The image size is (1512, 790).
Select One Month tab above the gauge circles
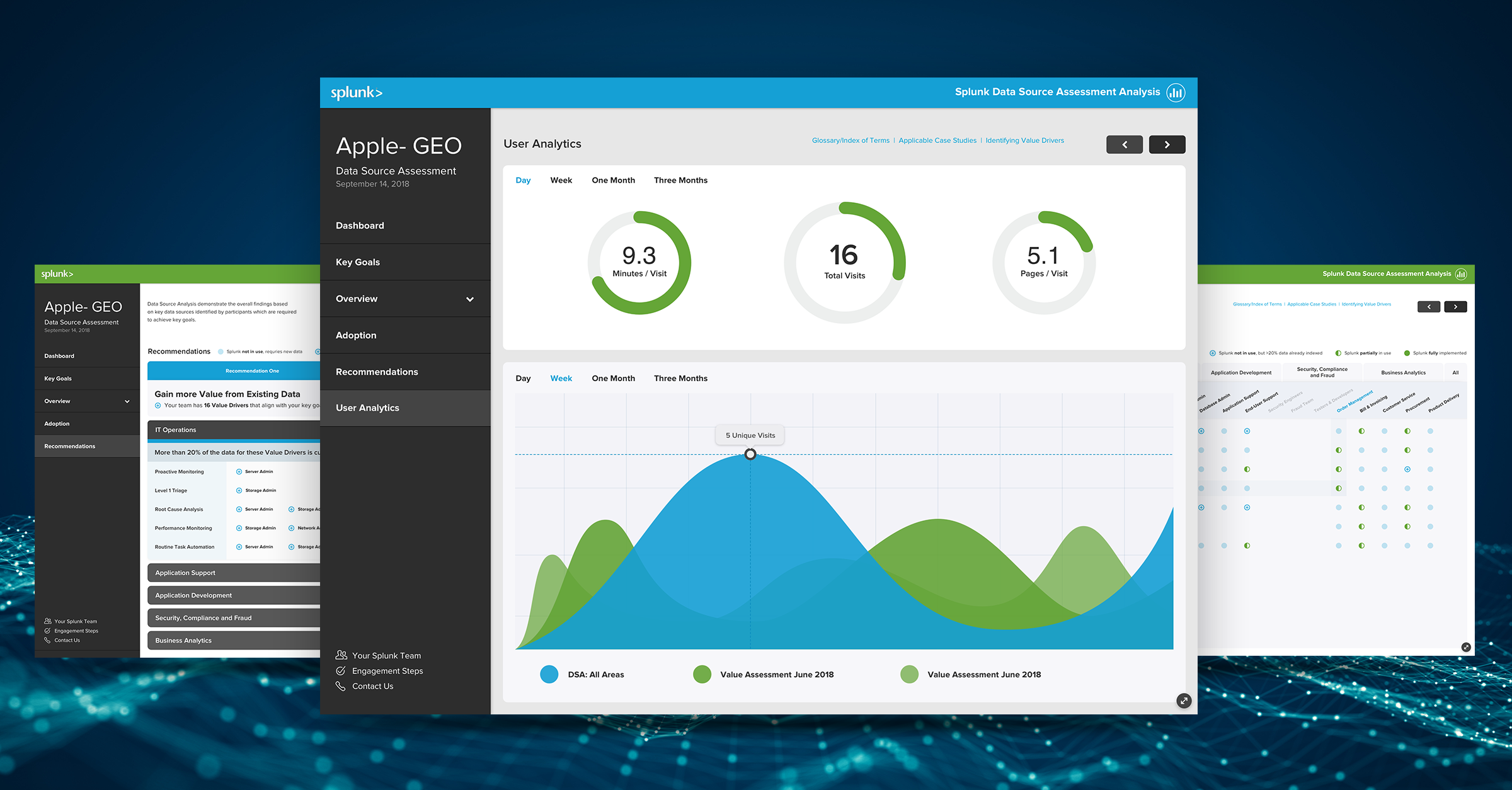[x=613, y=180]
